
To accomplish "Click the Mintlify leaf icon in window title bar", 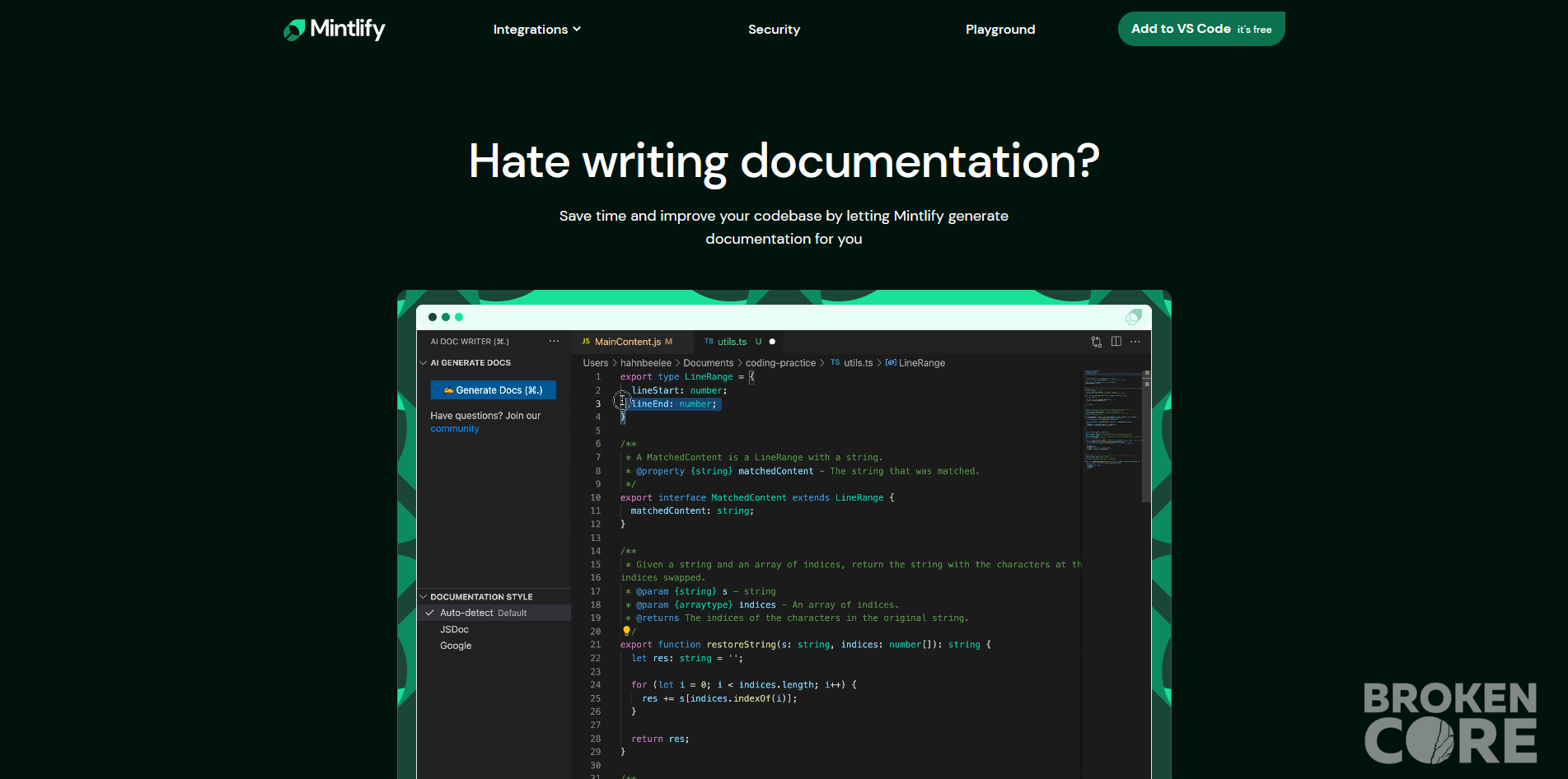I will click(x=1134, y=317).
